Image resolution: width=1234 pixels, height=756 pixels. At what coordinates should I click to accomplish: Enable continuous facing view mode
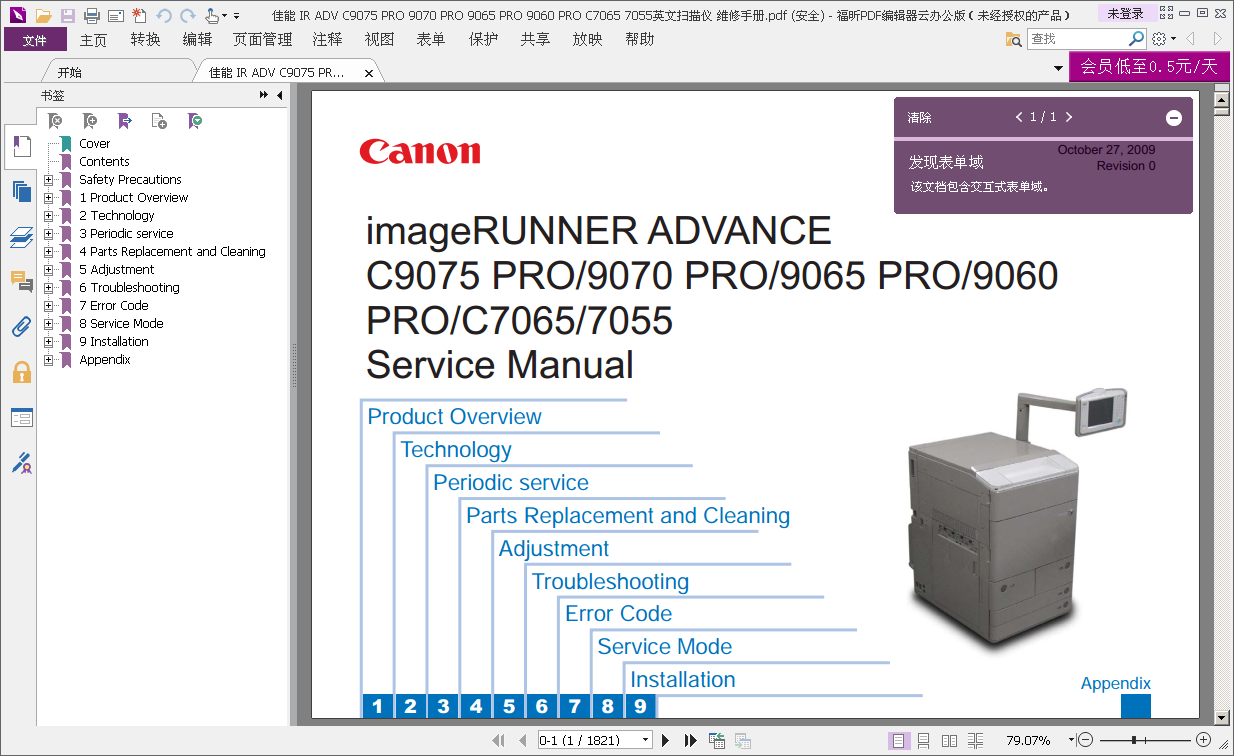click(975, 740)
